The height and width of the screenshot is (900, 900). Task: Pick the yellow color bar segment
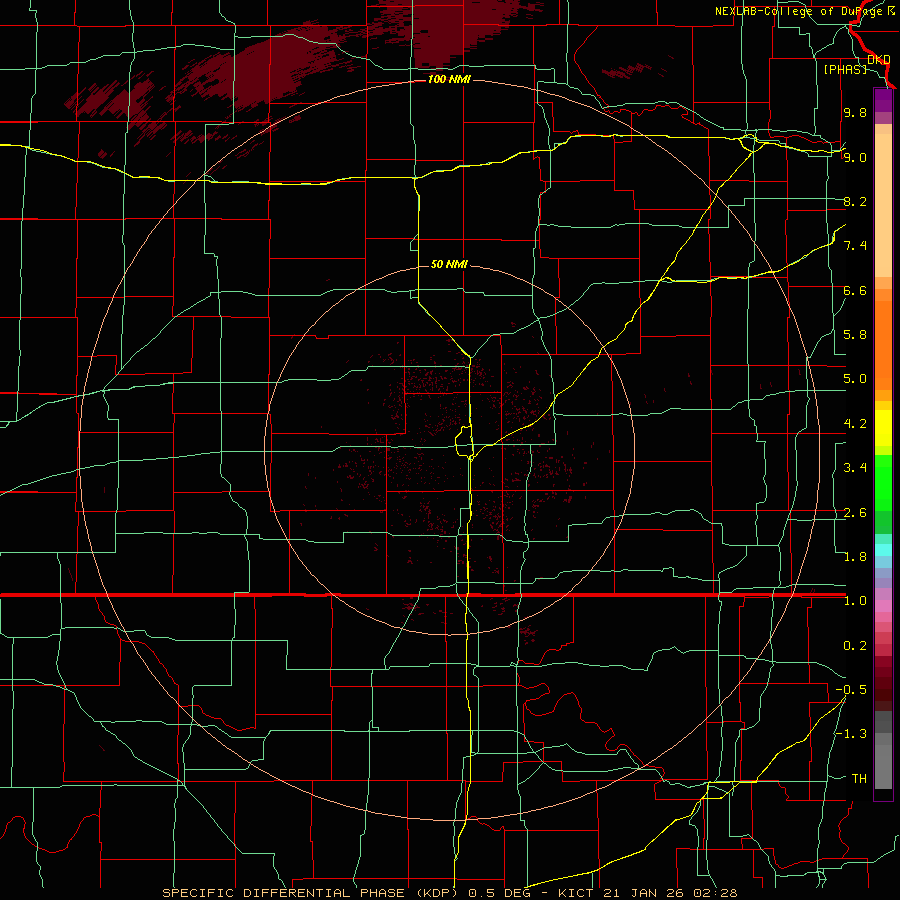pyautogui.click(x=883, y=428)
